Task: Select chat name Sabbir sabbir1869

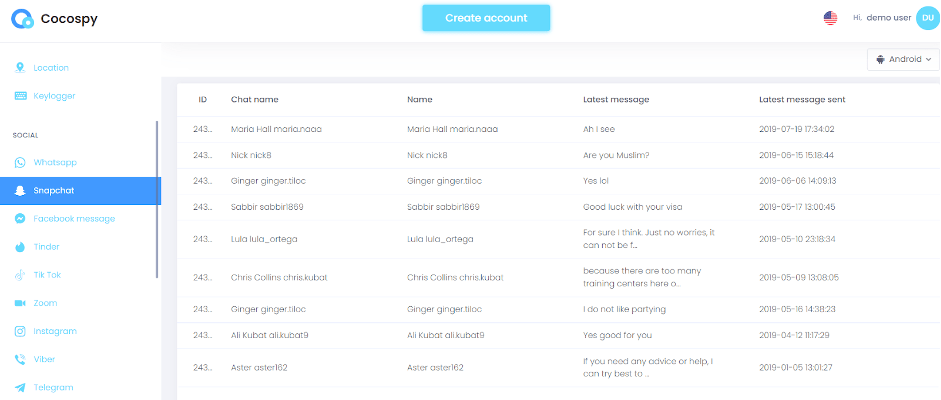Action: (267, 207)
